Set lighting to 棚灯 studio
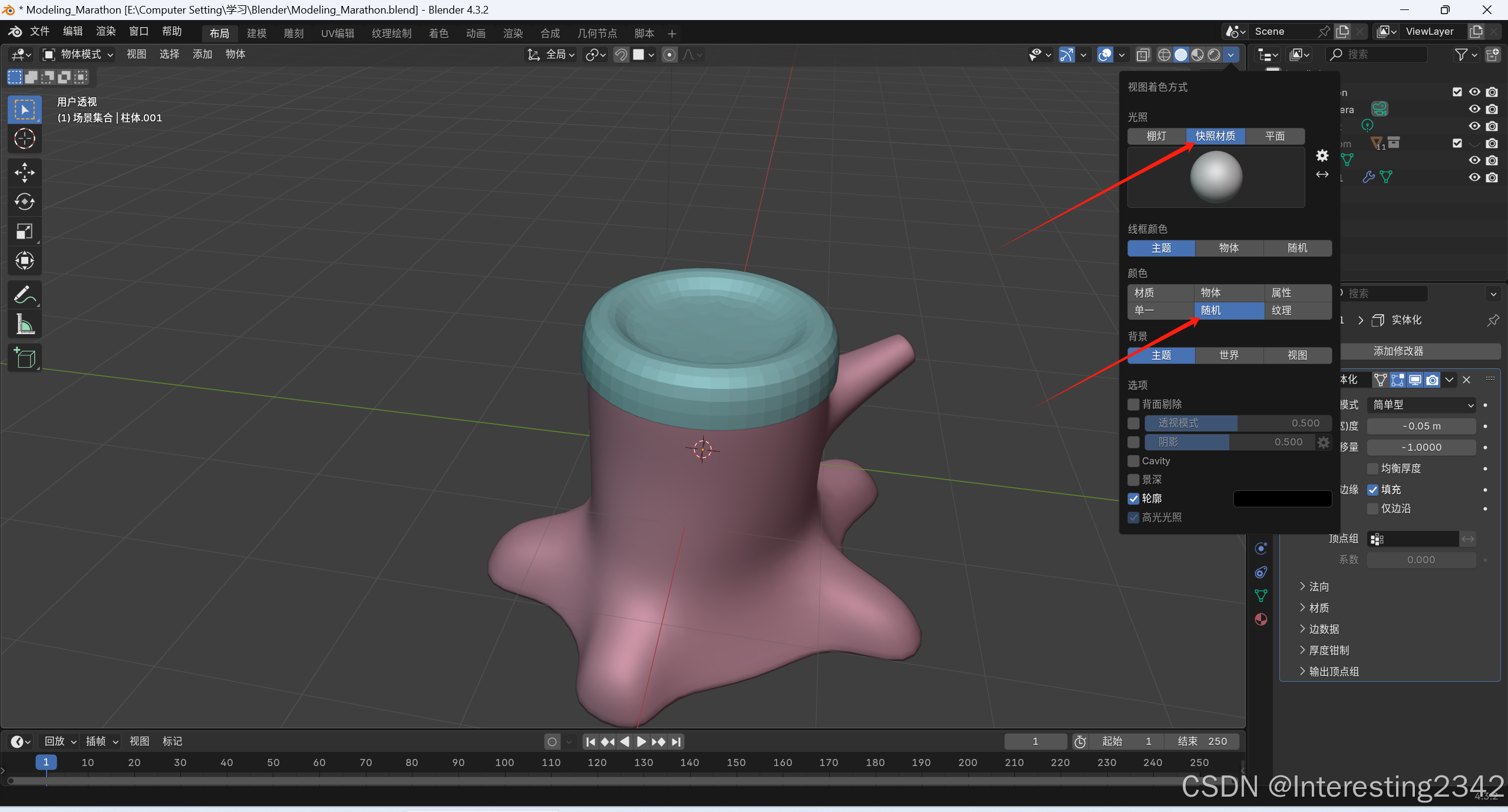The height and width of the screenshot is (812, 1508). coord(1156,136)
